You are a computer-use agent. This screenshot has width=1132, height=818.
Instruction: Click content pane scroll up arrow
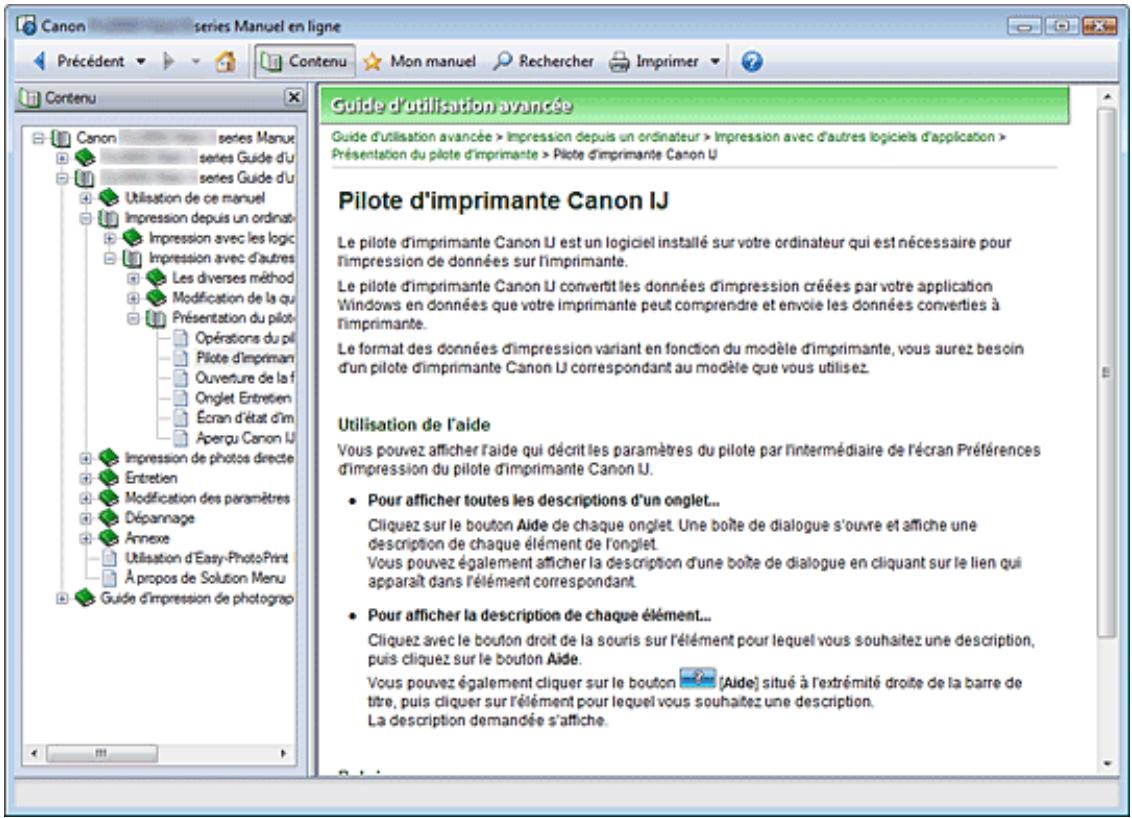pos(1107,96)
